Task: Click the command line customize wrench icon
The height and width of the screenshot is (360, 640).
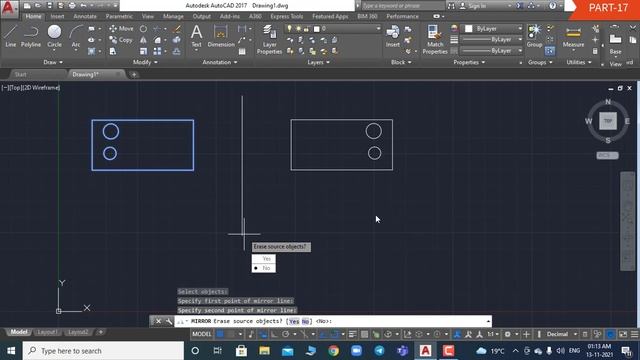Action: (x=169, y=321)
